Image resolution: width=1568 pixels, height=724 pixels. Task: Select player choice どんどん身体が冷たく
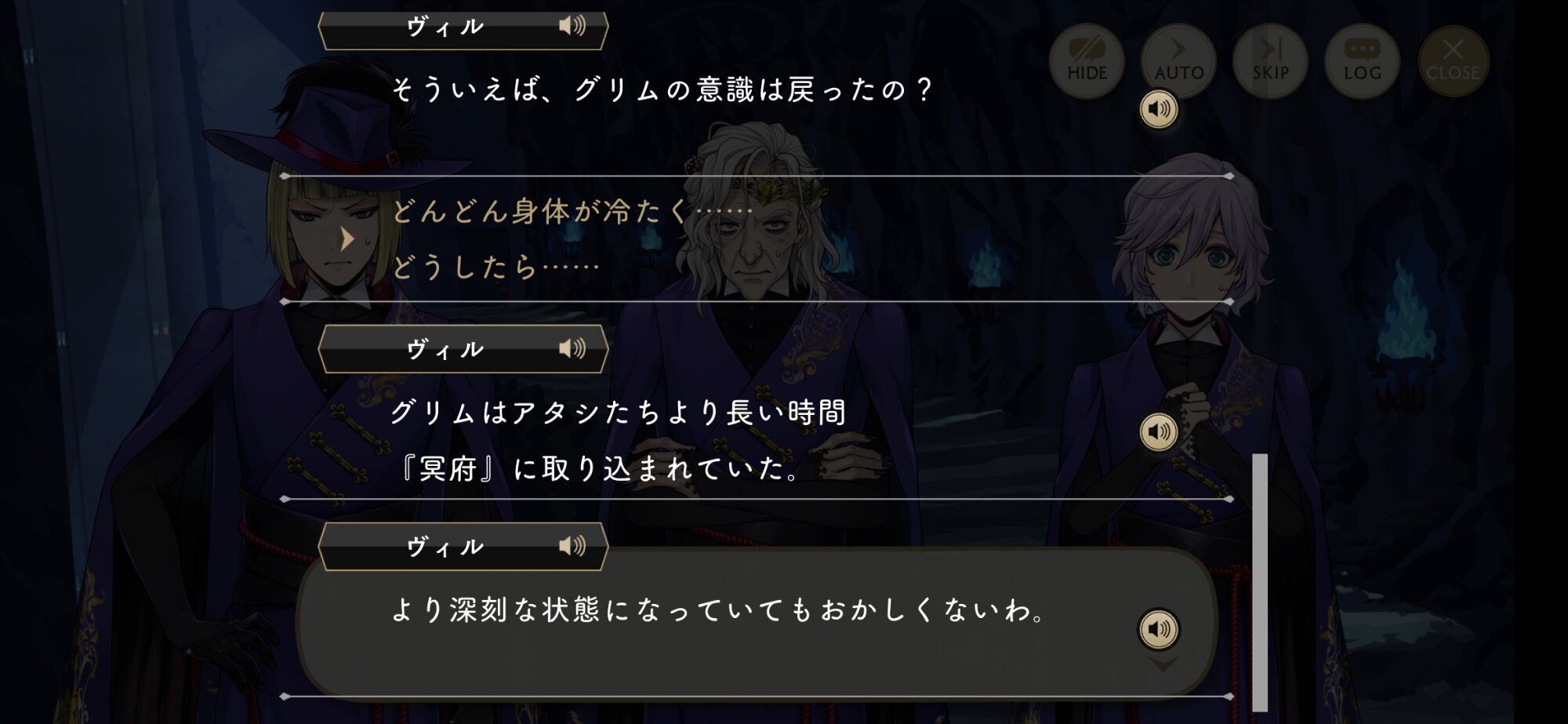[572, 211]
